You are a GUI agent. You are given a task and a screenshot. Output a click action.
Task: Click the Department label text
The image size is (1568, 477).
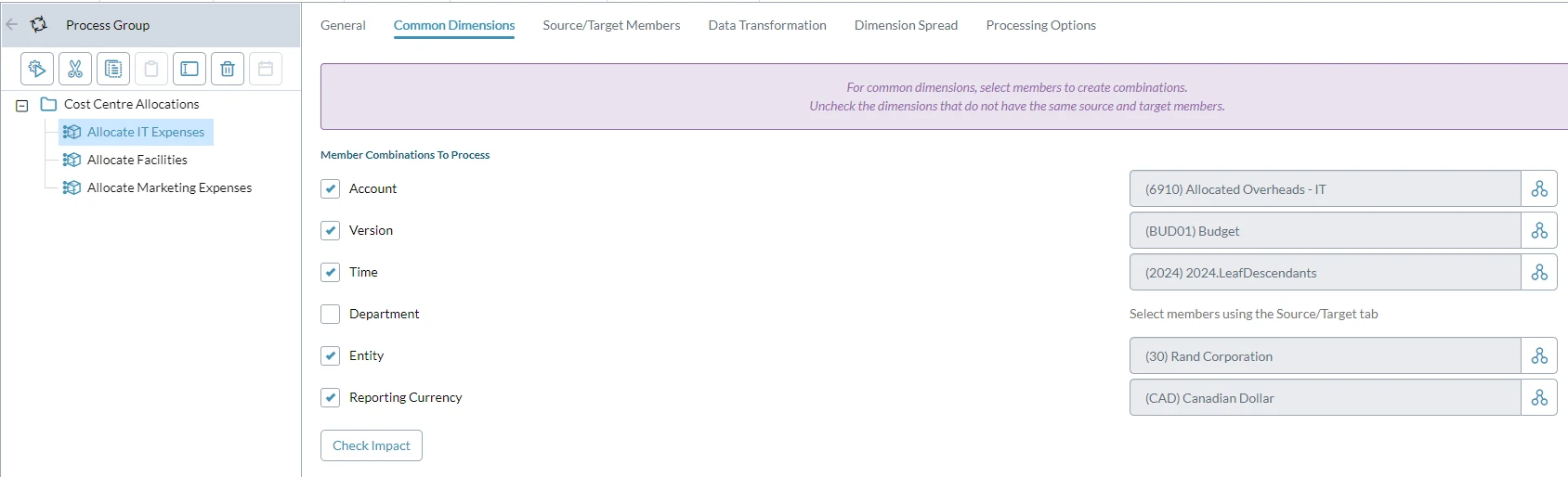pyautogui.click(x=384, y=314)
